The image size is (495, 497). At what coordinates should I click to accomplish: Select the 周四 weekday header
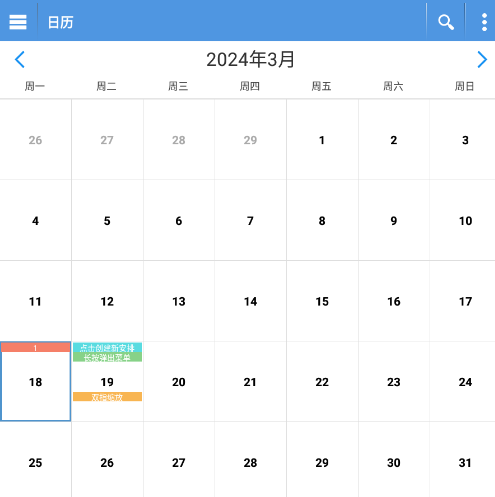click(x=250, y=87)
